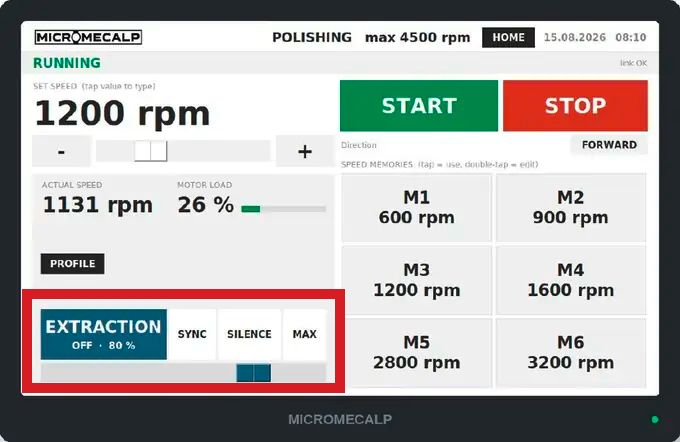Image resolution: width=680 pixels, height=442 pixels.
Task: Open the HOME screen
Action: tap(508, 37)
